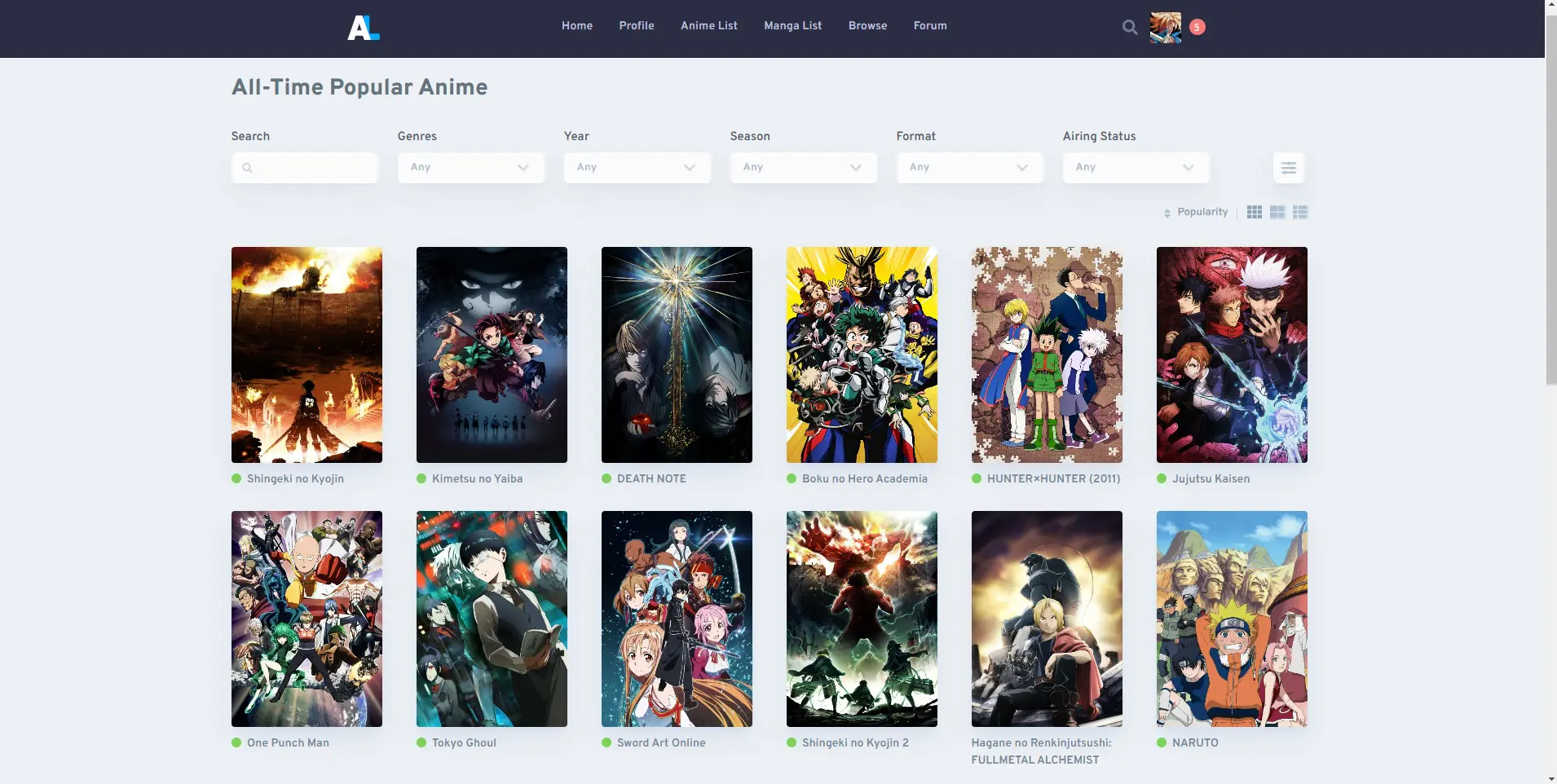Open the Kimetsu no Yaiba title link
Screen dimensions: 1557x784
pyautogui.click(x=478, y=479)
